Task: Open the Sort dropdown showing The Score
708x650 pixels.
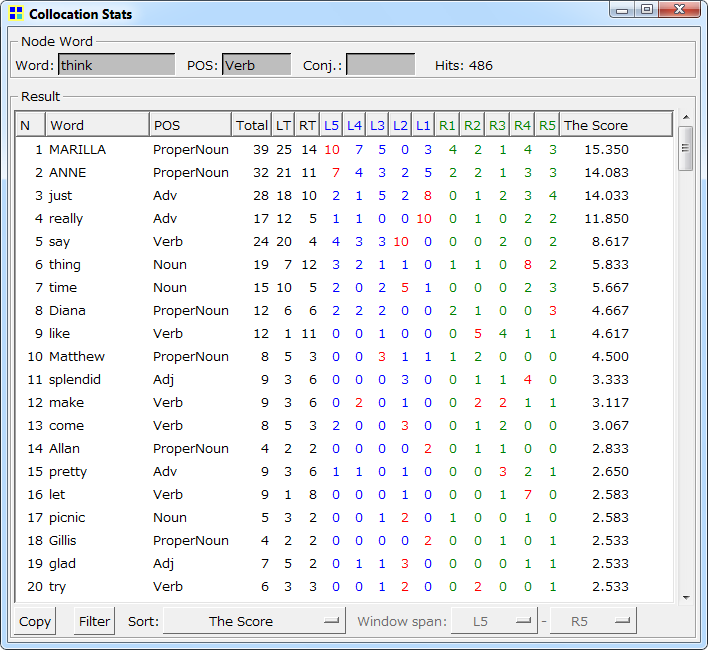Action: (x=254, y=621)
